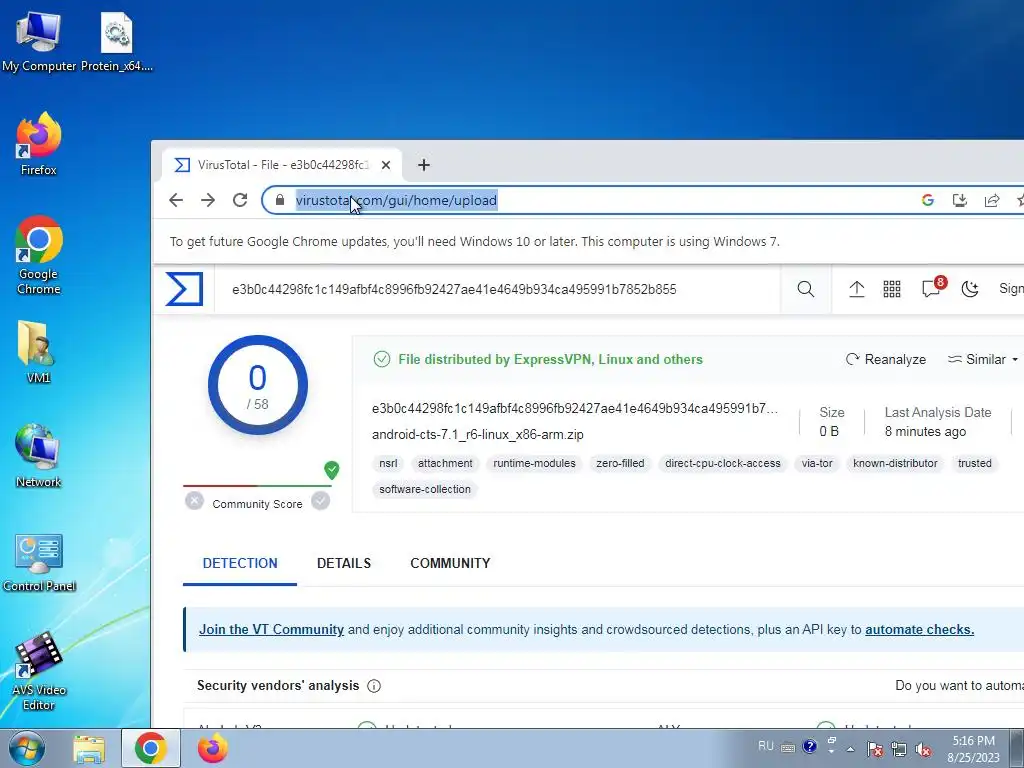Open My Computer desktop icon
Image resolution: width=1024 pixels, height=768 pixels.
coord(39,41)
